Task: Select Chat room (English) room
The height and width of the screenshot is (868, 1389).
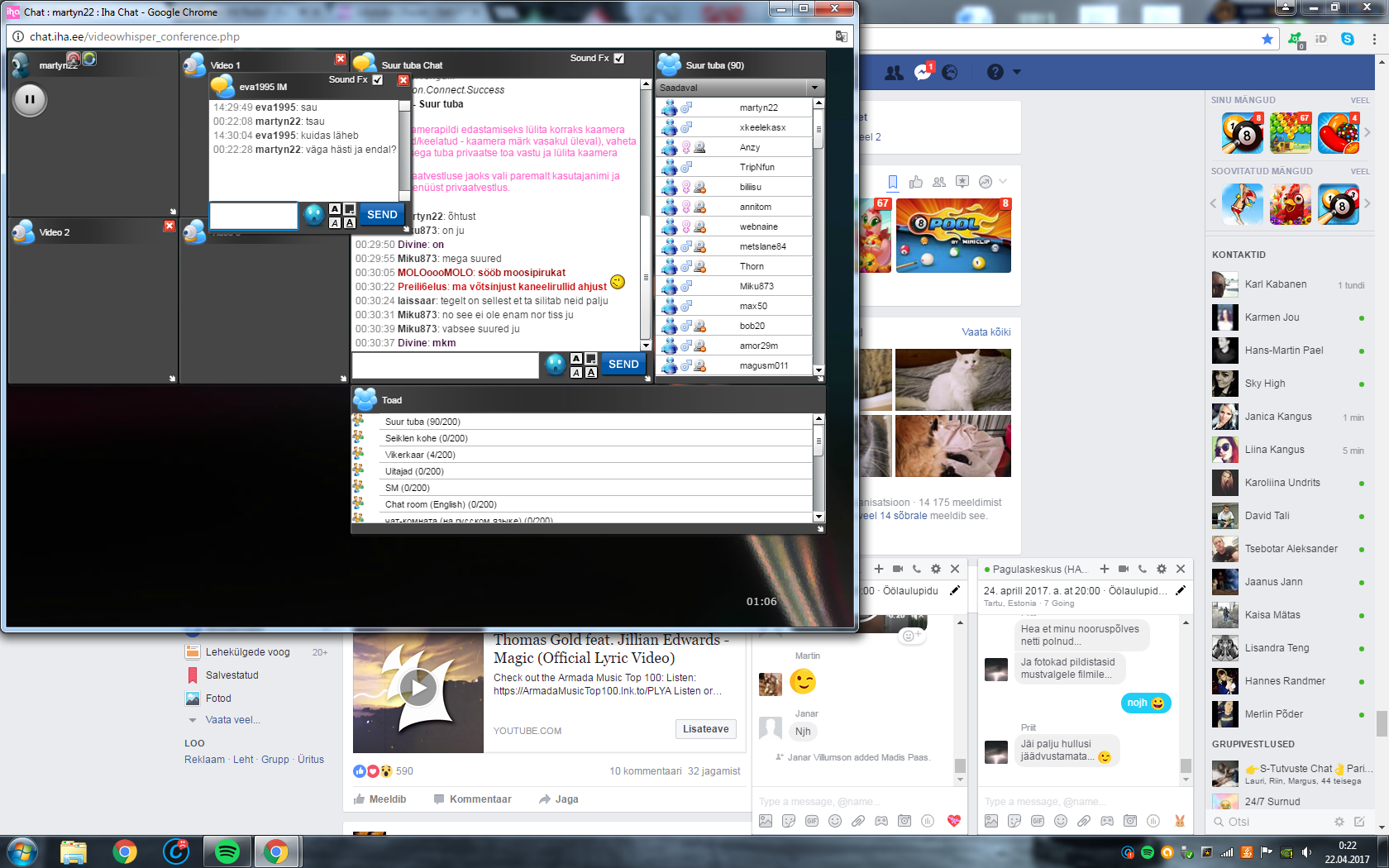Action: point(583,504)
